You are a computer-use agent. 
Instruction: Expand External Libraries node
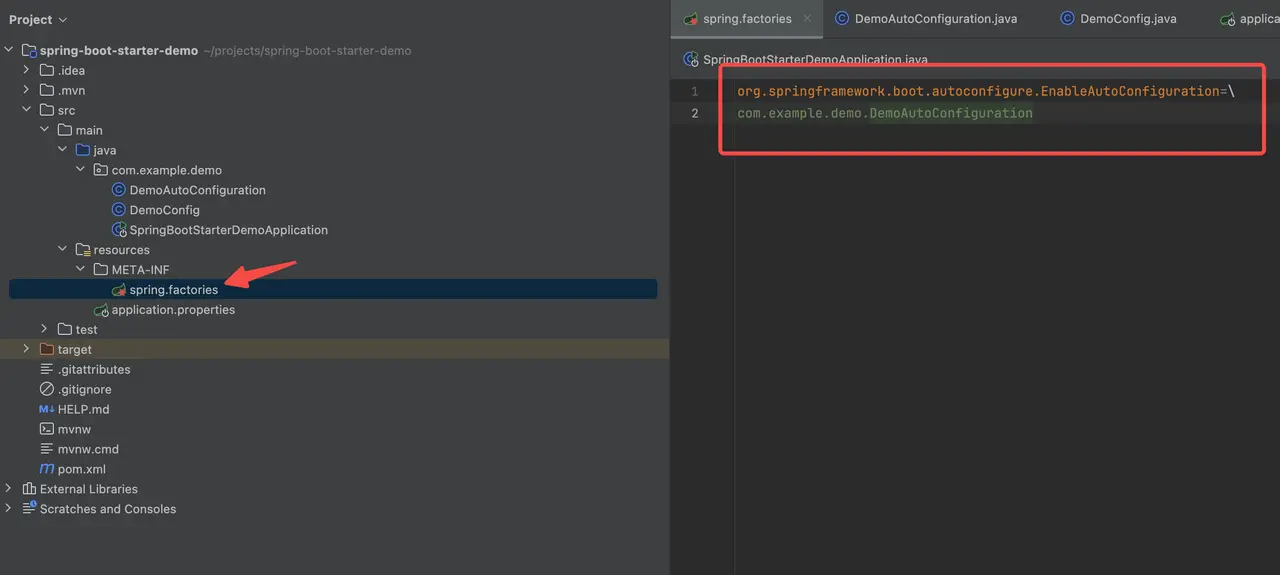click(x=9, y=489)
